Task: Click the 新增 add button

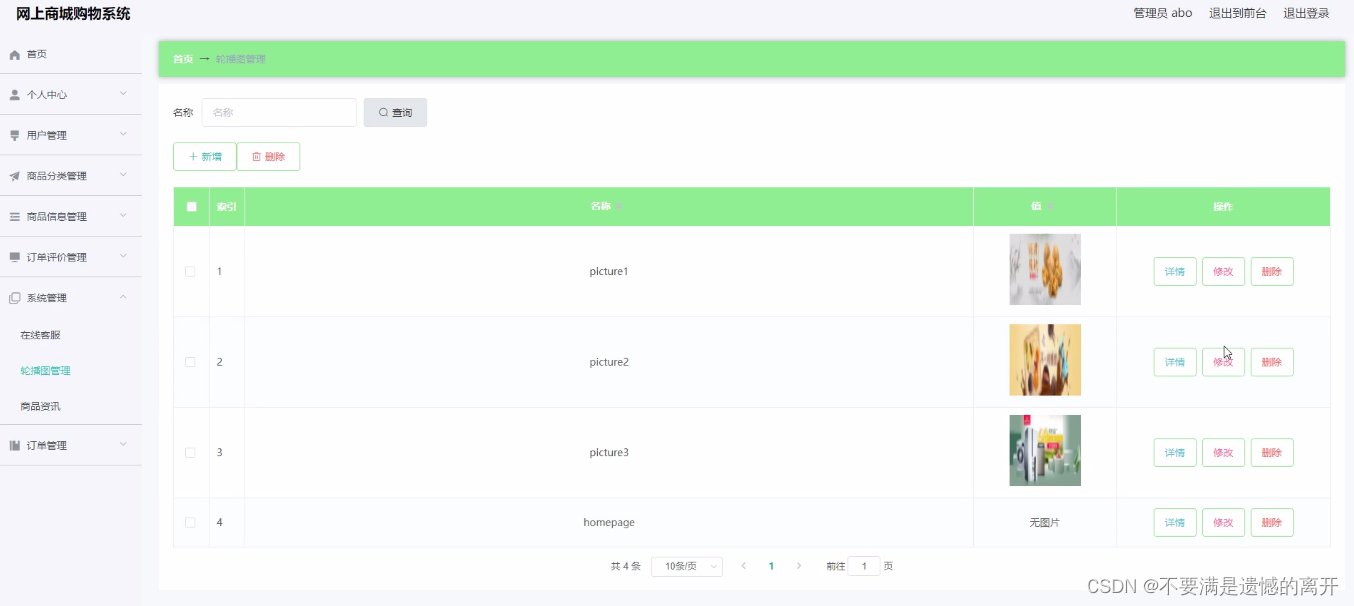Action: pos(205,157)
